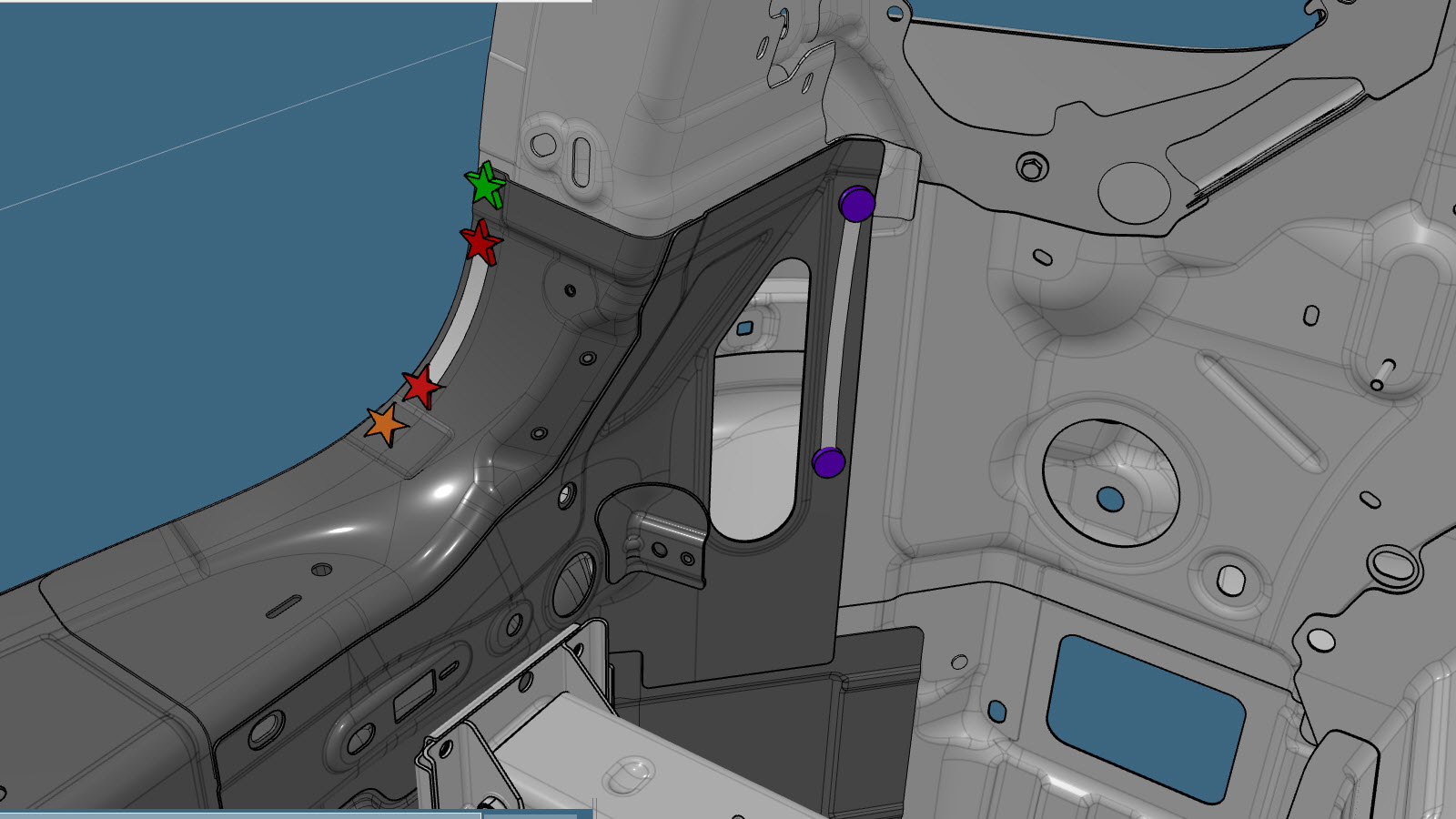Click the hex bolt head on upper bracket
This screenshot has height=819, width=1456.
[x=1030, y=168]
